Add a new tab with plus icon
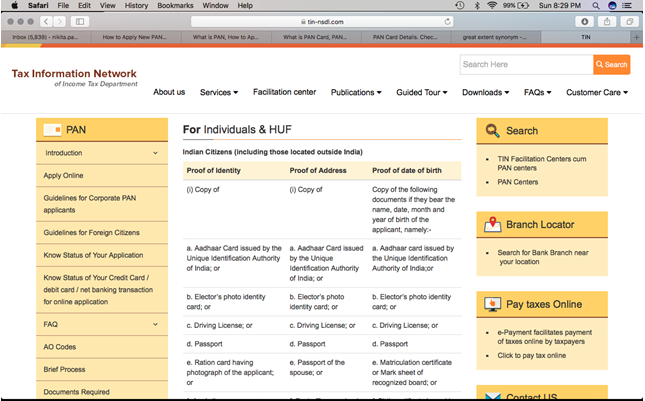 pyautogui.click(x=636, y=37)
